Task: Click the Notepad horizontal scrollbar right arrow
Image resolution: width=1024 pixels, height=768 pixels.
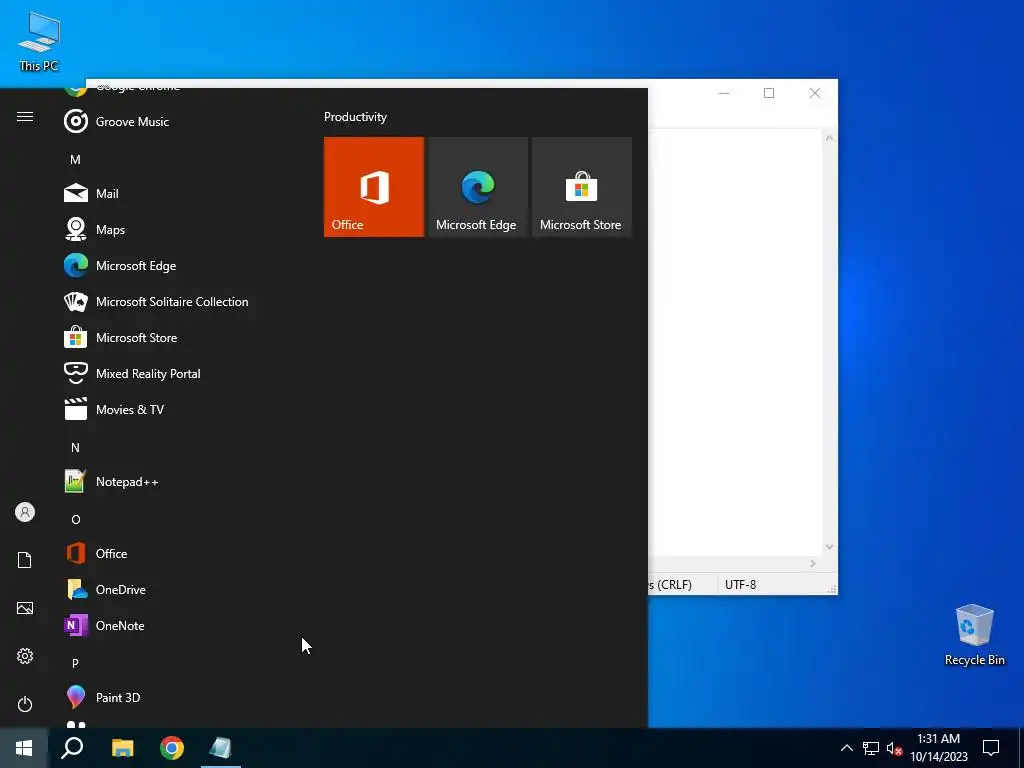Action: [812, 563]
